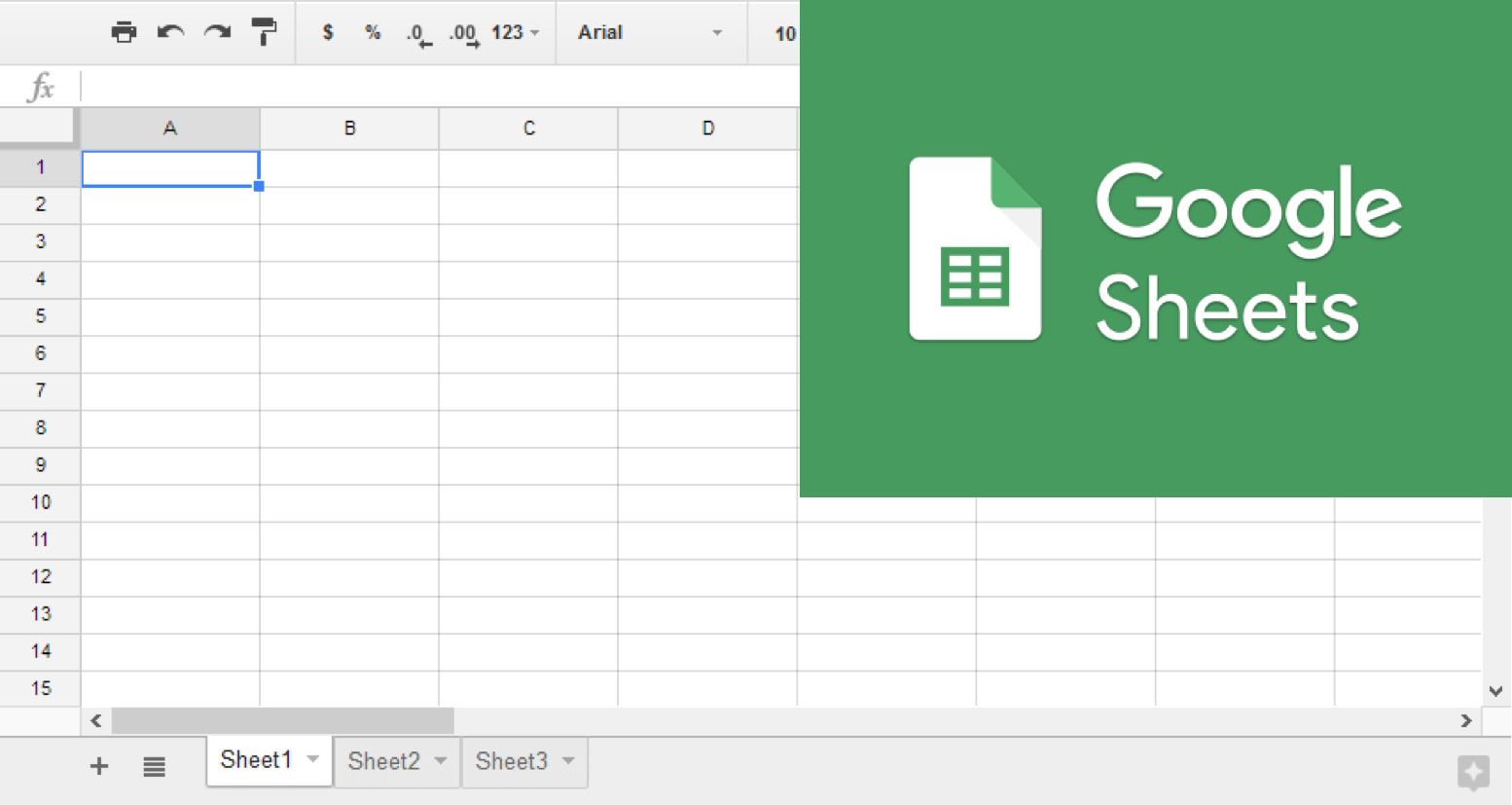
Task: Open the 123 number formats dropdown
Action: (x=515, y=32)
